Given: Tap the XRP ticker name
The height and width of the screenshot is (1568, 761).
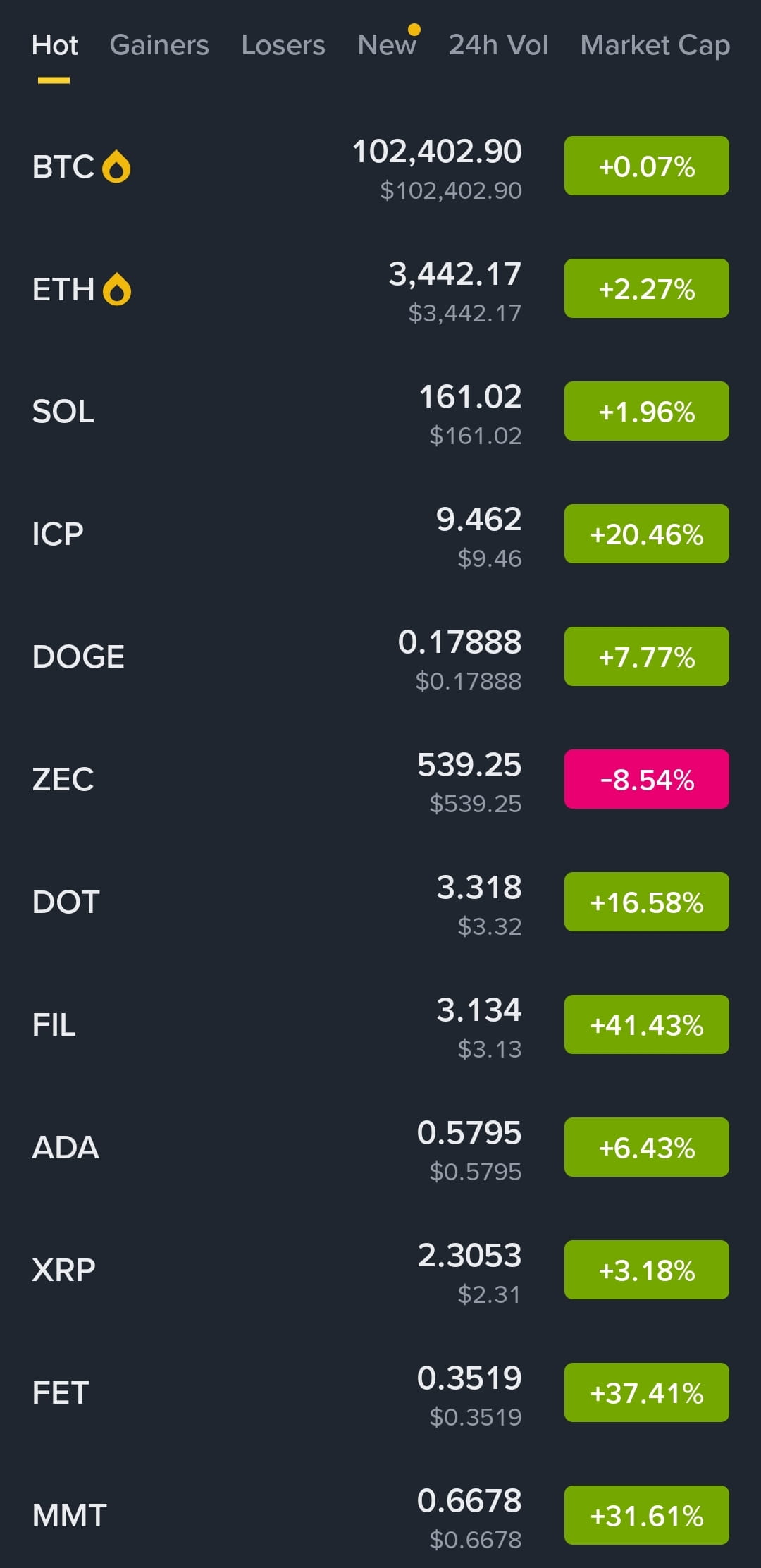Looking at the screenshot, I should 63,1270.
